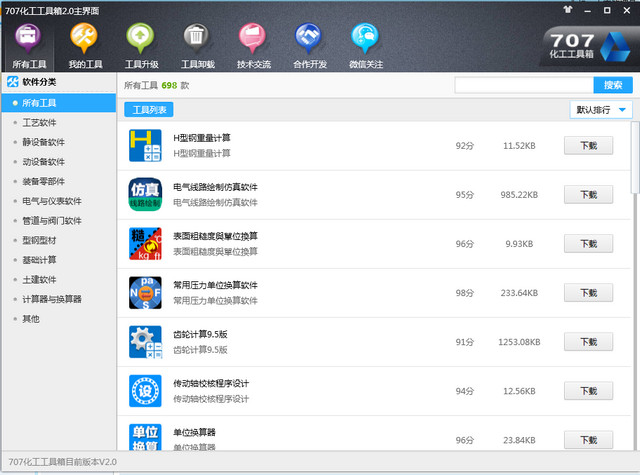The width and height of the screenshot is (640, 475).
Task: Click the 合作开发 handshake icon
Action: (309, 38)
